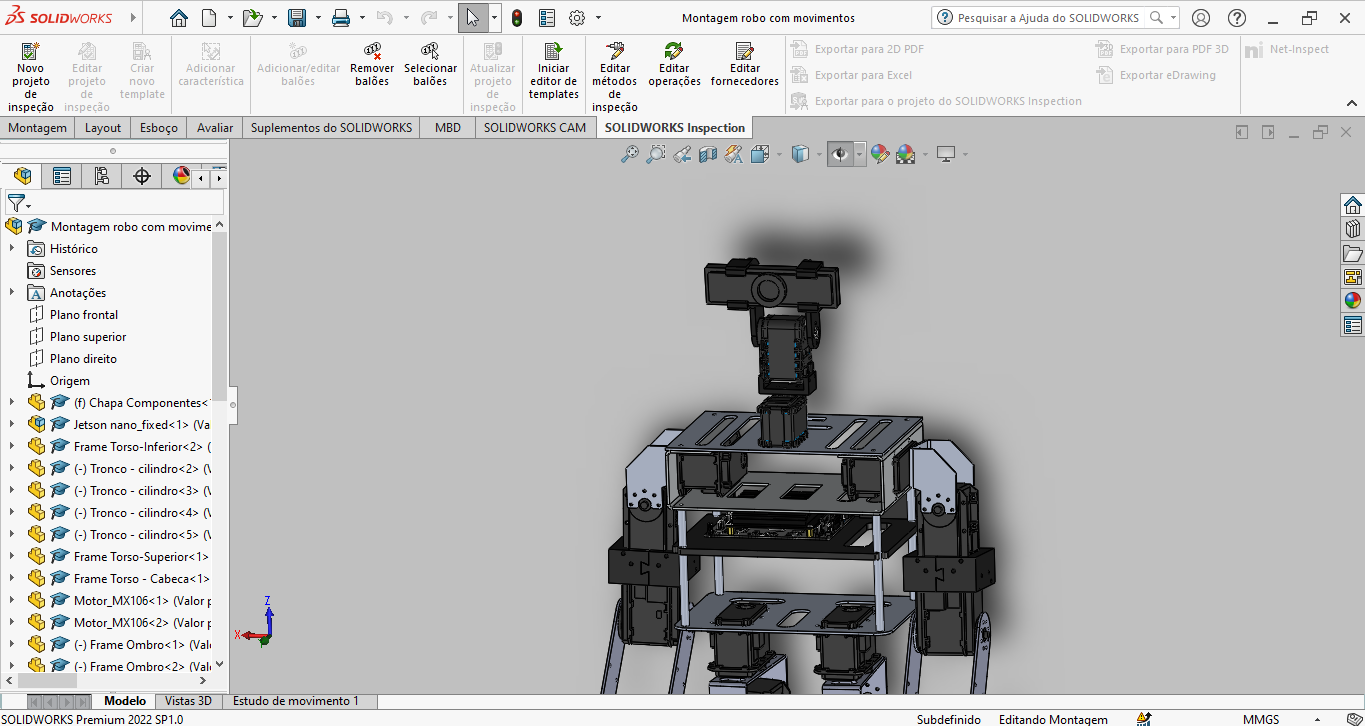Viewport: 1365px width, 726px height.
Task: Open the PropertyManager tab icon
Action: [62, 176]
